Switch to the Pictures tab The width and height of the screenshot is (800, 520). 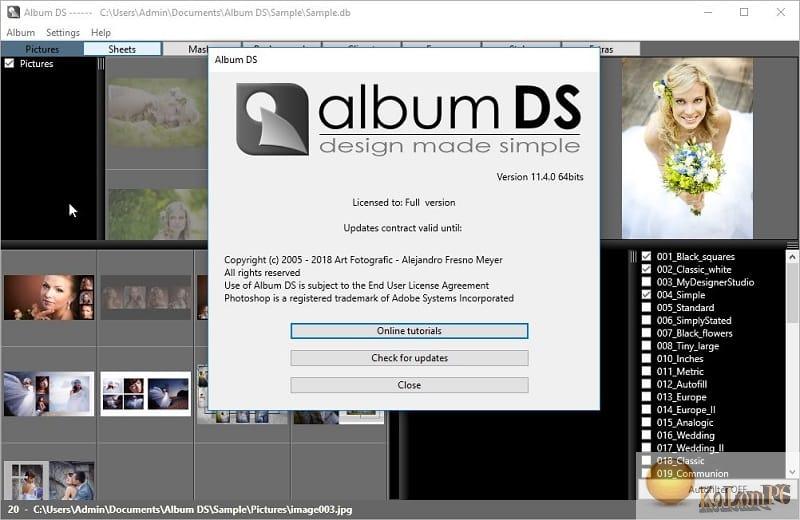pos(42,49)
